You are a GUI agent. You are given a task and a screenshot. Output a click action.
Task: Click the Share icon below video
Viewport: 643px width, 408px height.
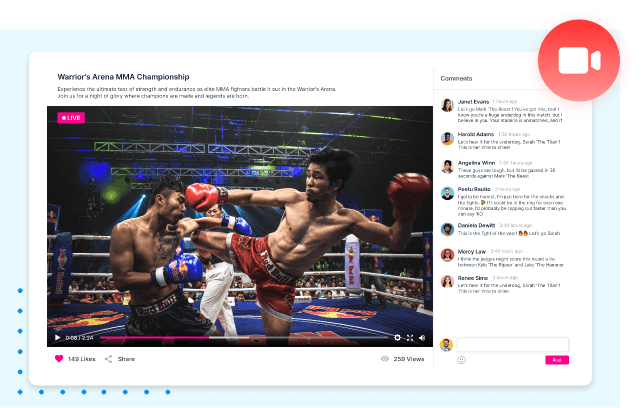(x=108, y=358)
